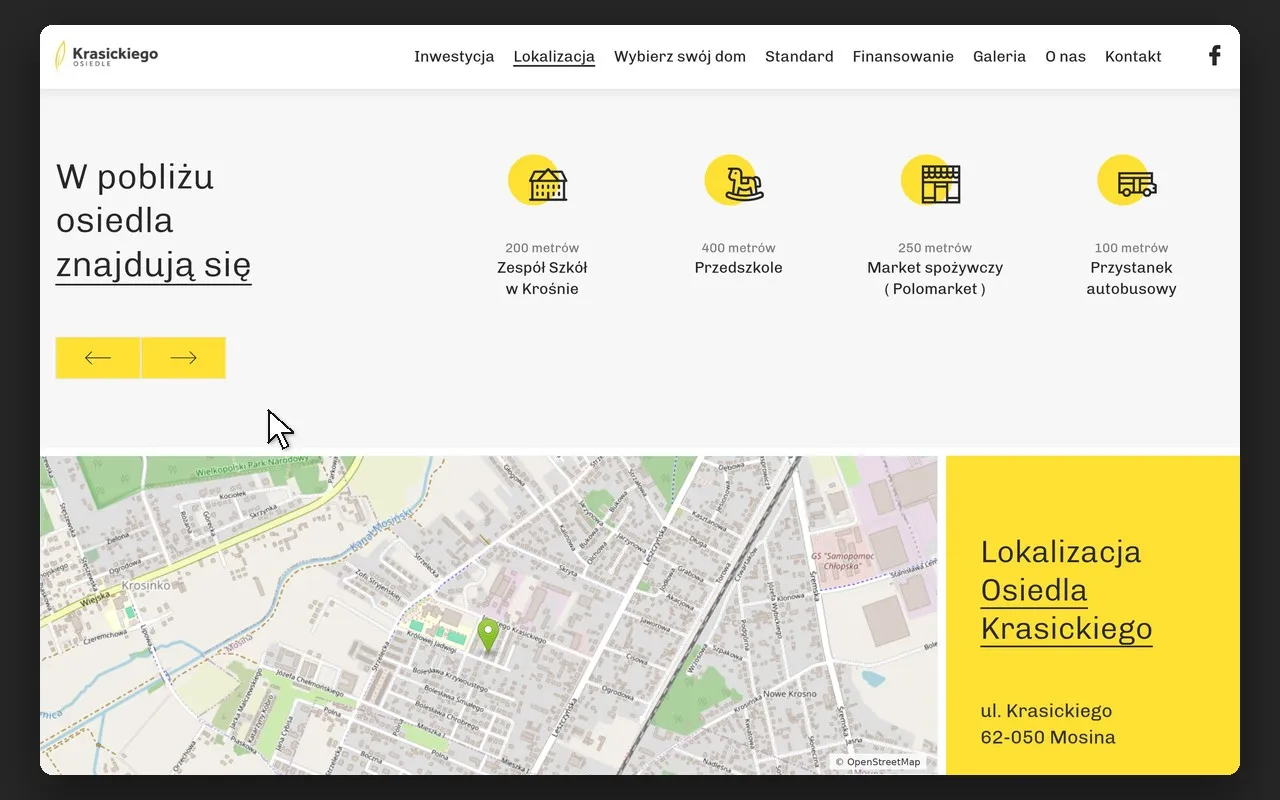Click the grocery market storefront icon
Image resolution: width=1280 pixels, height=800 pixels.
tap(931, 181)
